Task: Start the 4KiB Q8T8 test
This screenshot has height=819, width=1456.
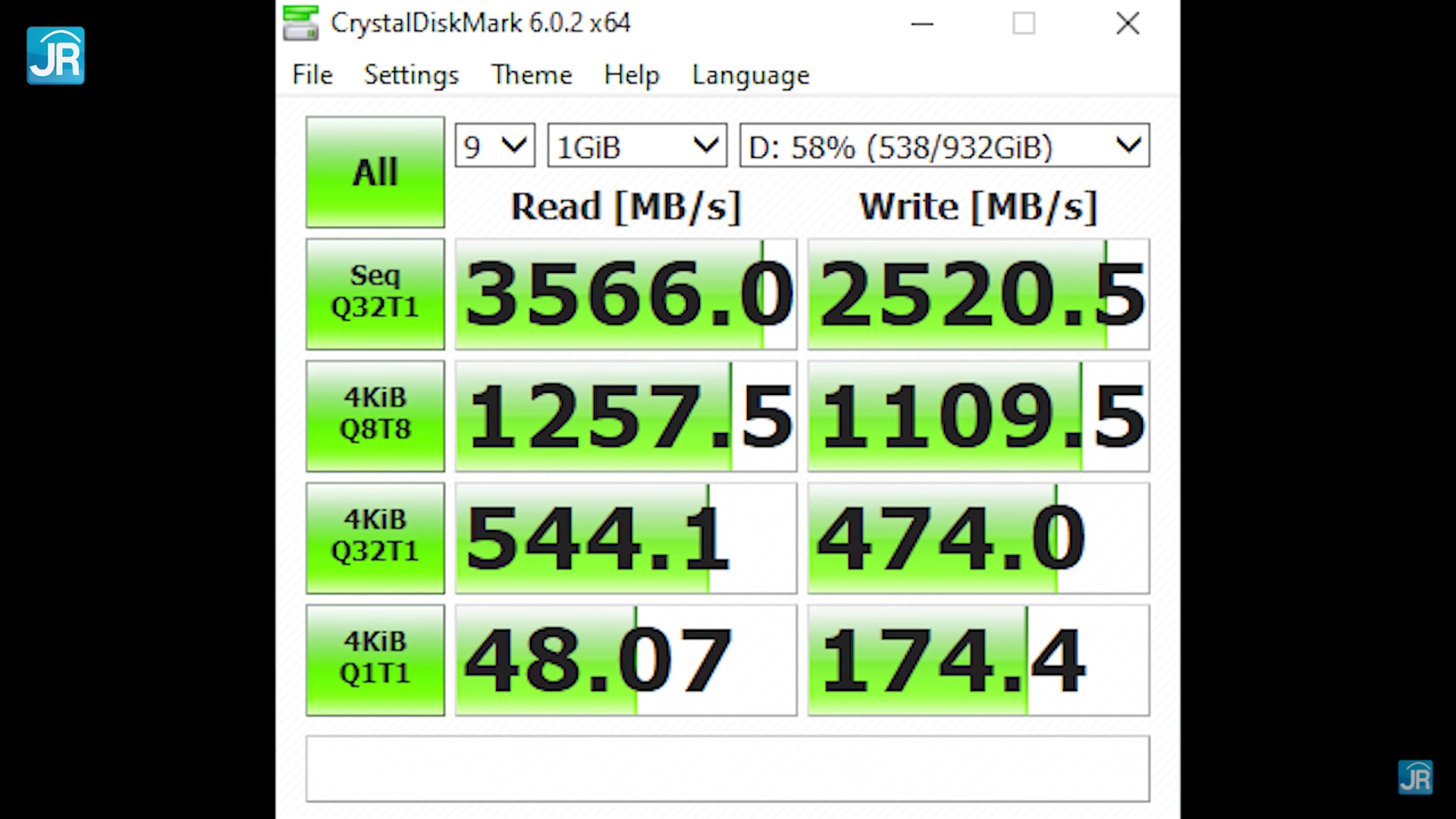Action: pos(375,416)
